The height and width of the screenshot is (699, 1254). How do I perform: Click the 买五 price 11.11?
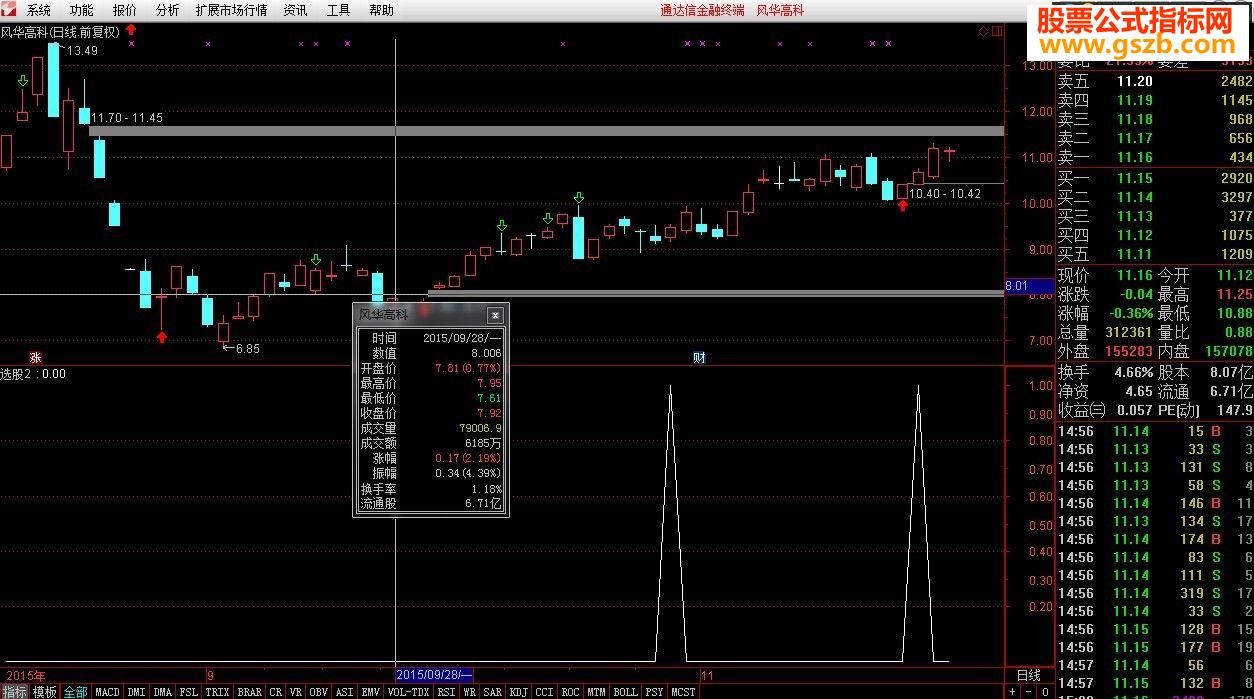click(1135, 254)
